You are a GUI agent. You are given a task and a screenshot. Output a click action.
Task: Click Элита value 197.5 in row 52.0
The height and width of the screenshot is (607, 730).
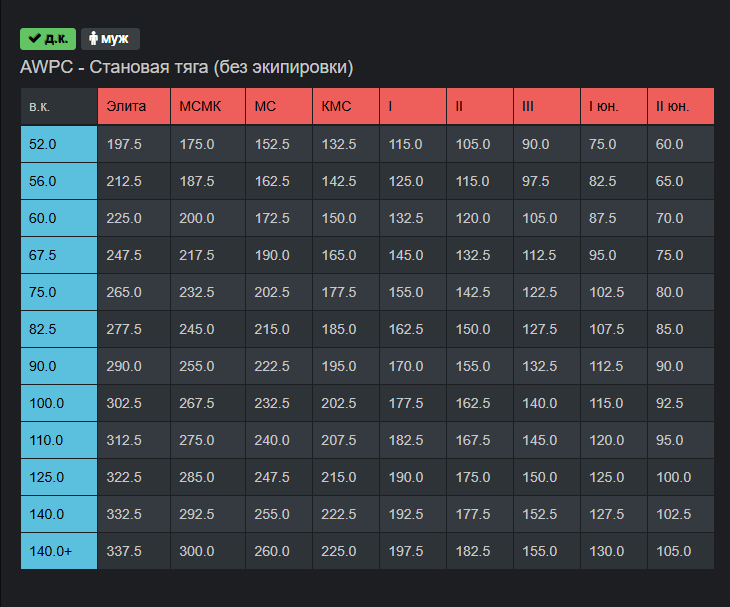[134, 144]
